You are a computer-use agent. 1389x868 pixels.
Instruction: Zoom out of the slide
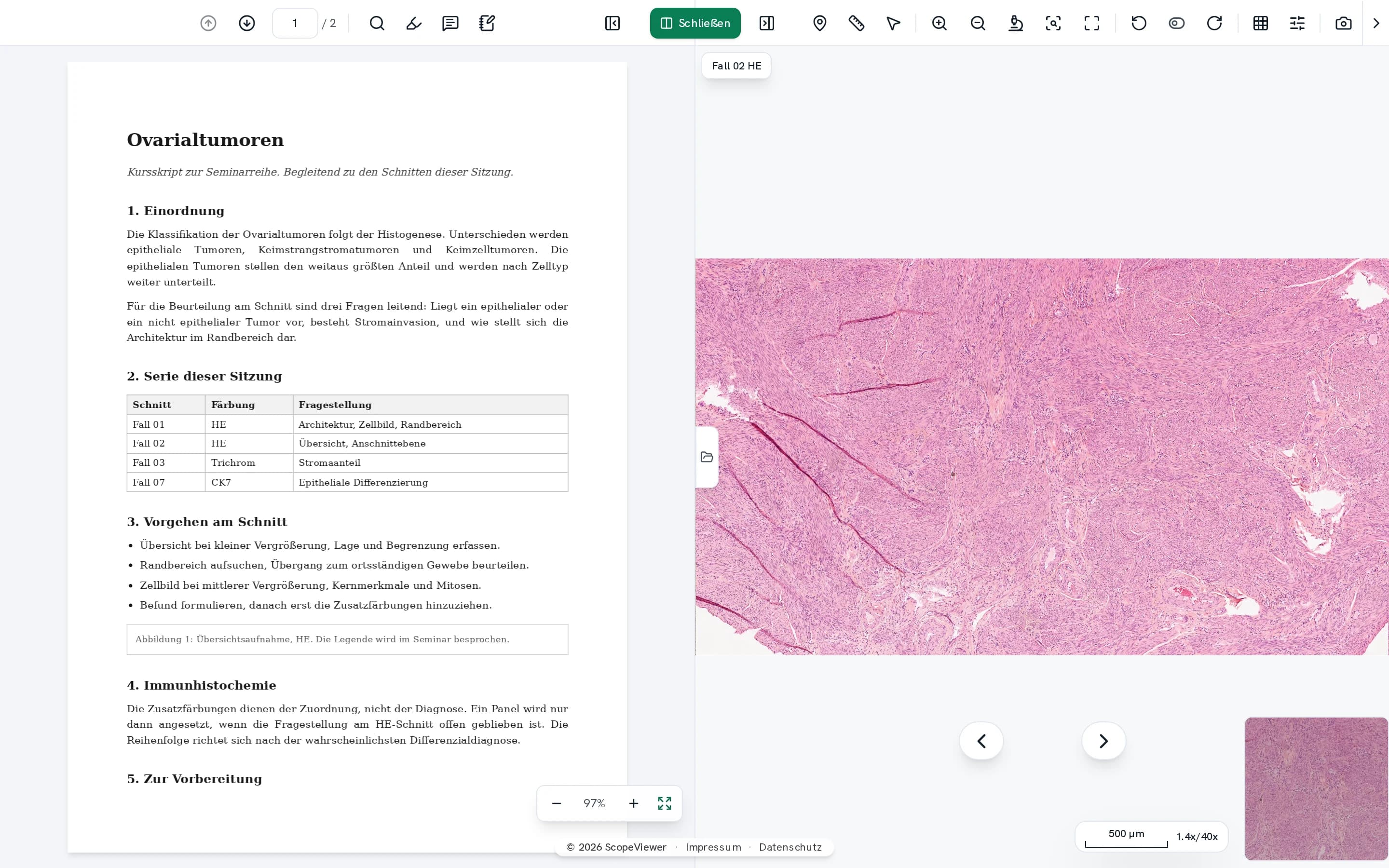click(978, 23)
